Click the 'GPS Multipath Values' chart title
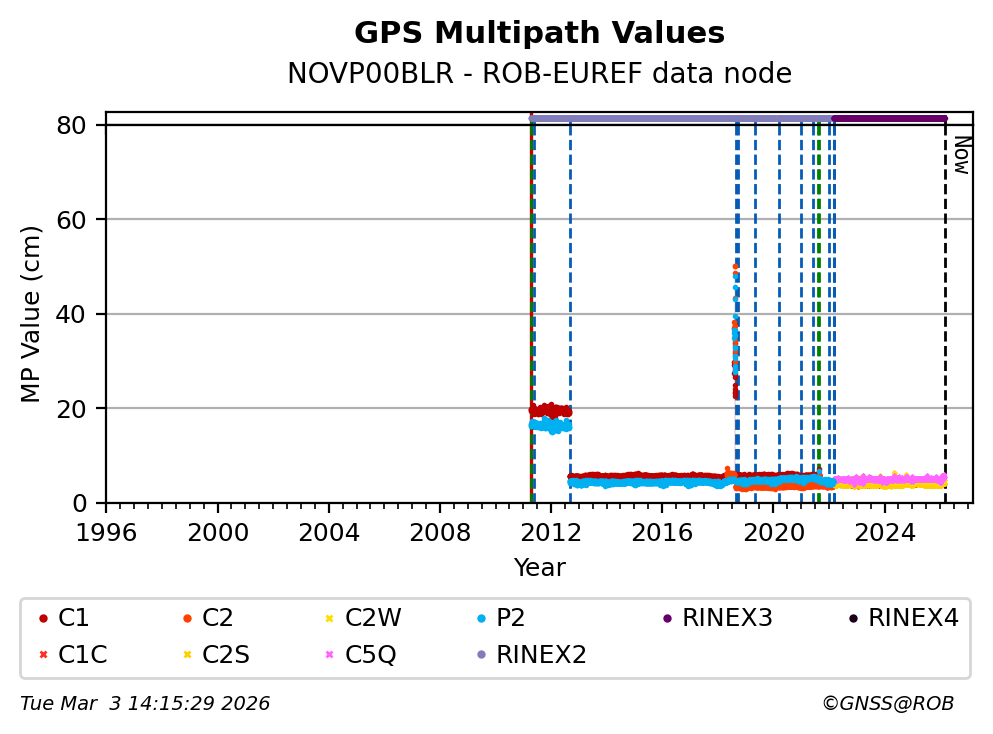The width and height of the screenshot is (993, 734). click(539, 33)
